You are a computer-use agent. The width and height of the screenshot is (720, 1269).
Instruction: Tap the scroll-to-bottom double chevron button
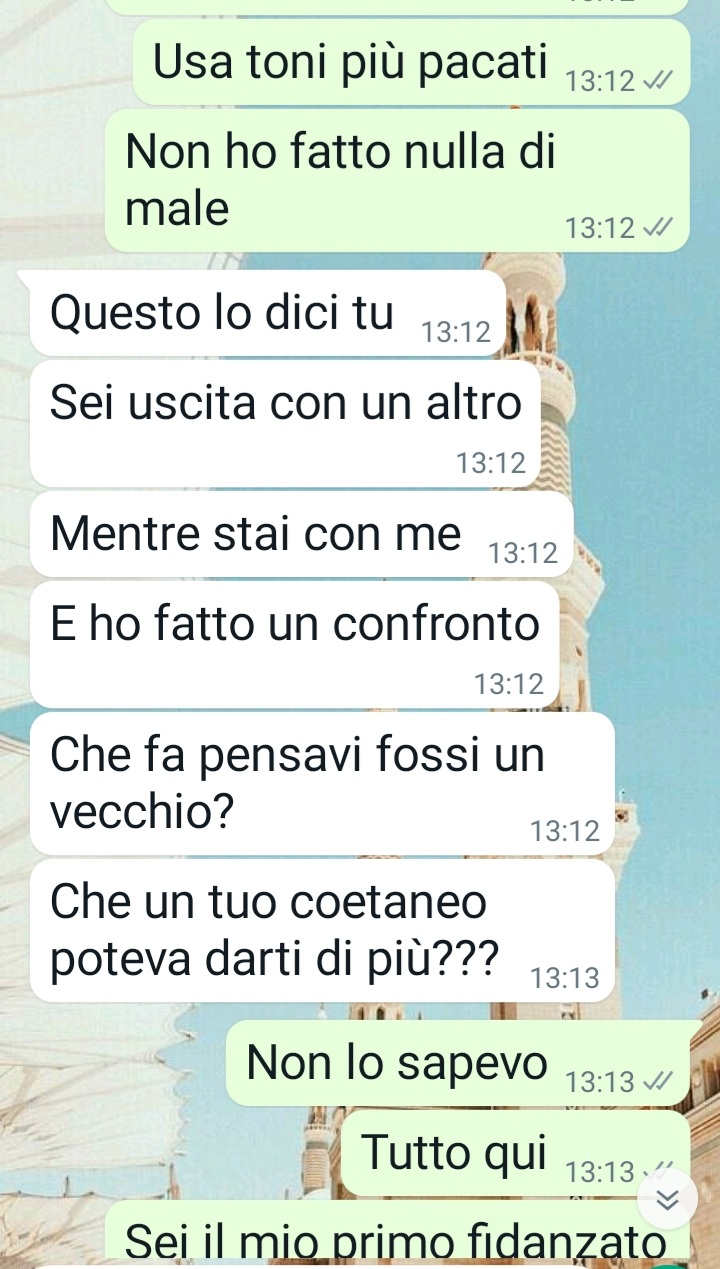(666, 1199)
